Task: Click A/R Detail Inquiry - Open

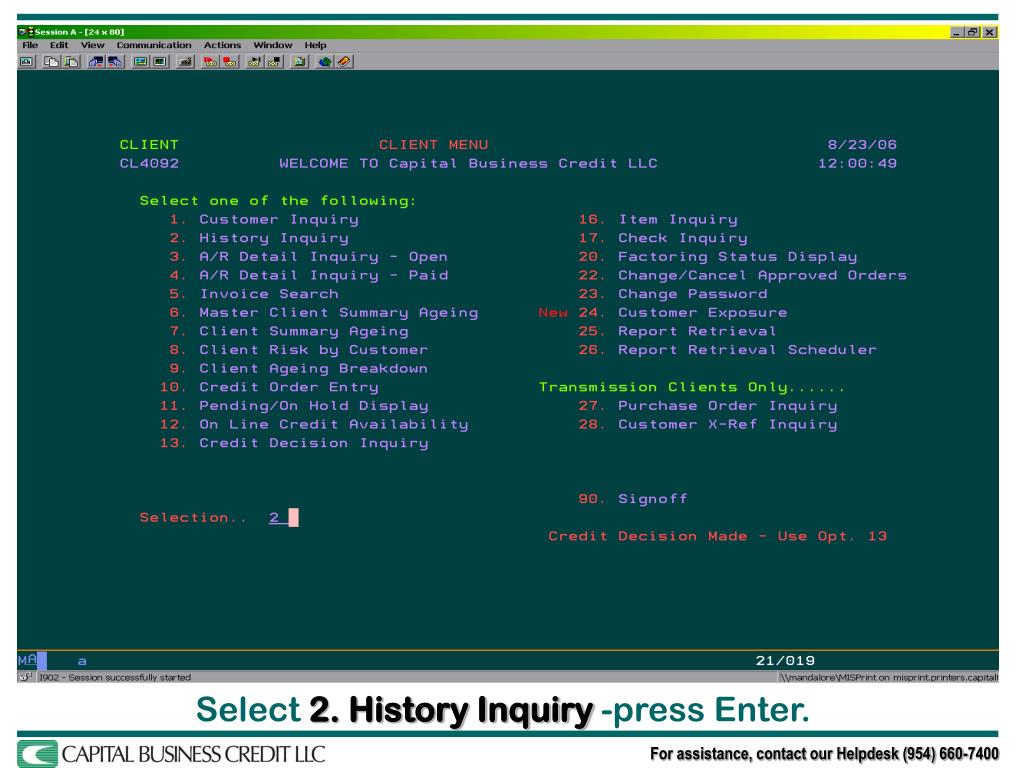Action: (308, 257)
